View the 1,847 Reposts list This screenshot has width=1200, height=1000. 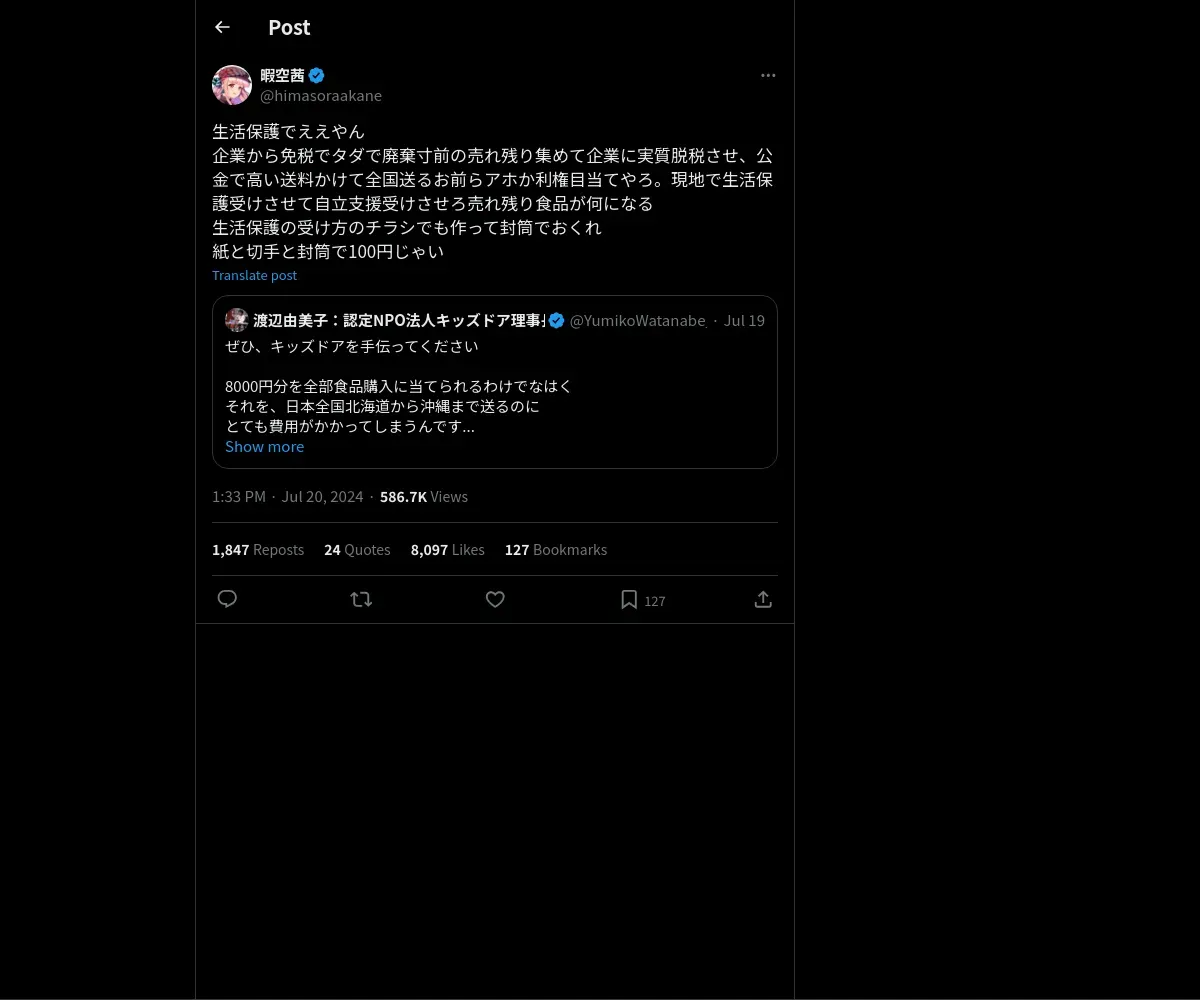coord(258,549)
